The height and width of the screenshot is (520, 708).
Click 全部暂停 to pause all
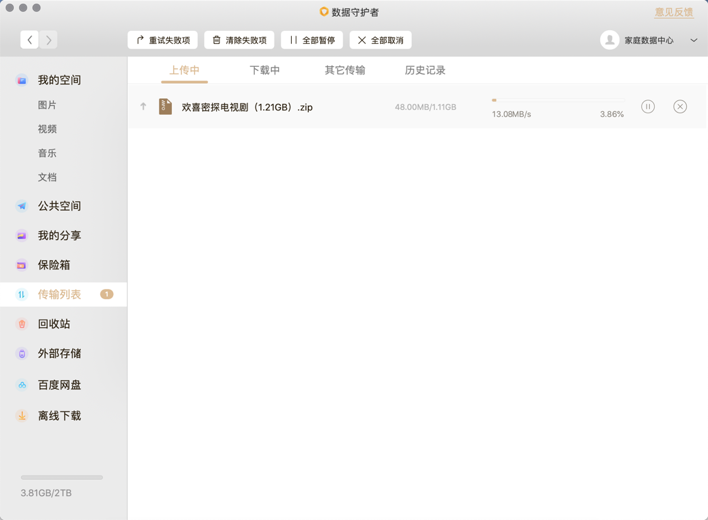[x=312, y=40]
